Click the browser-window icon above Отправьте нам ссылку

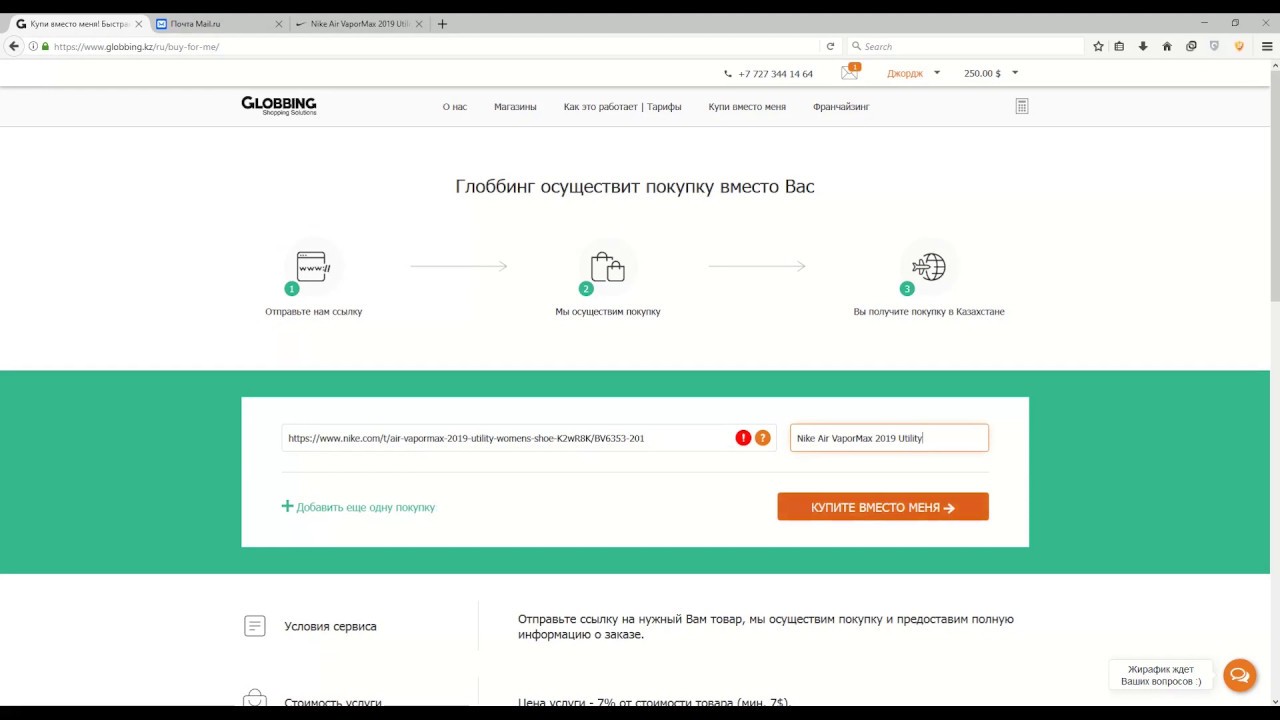(x=313, y=266)
